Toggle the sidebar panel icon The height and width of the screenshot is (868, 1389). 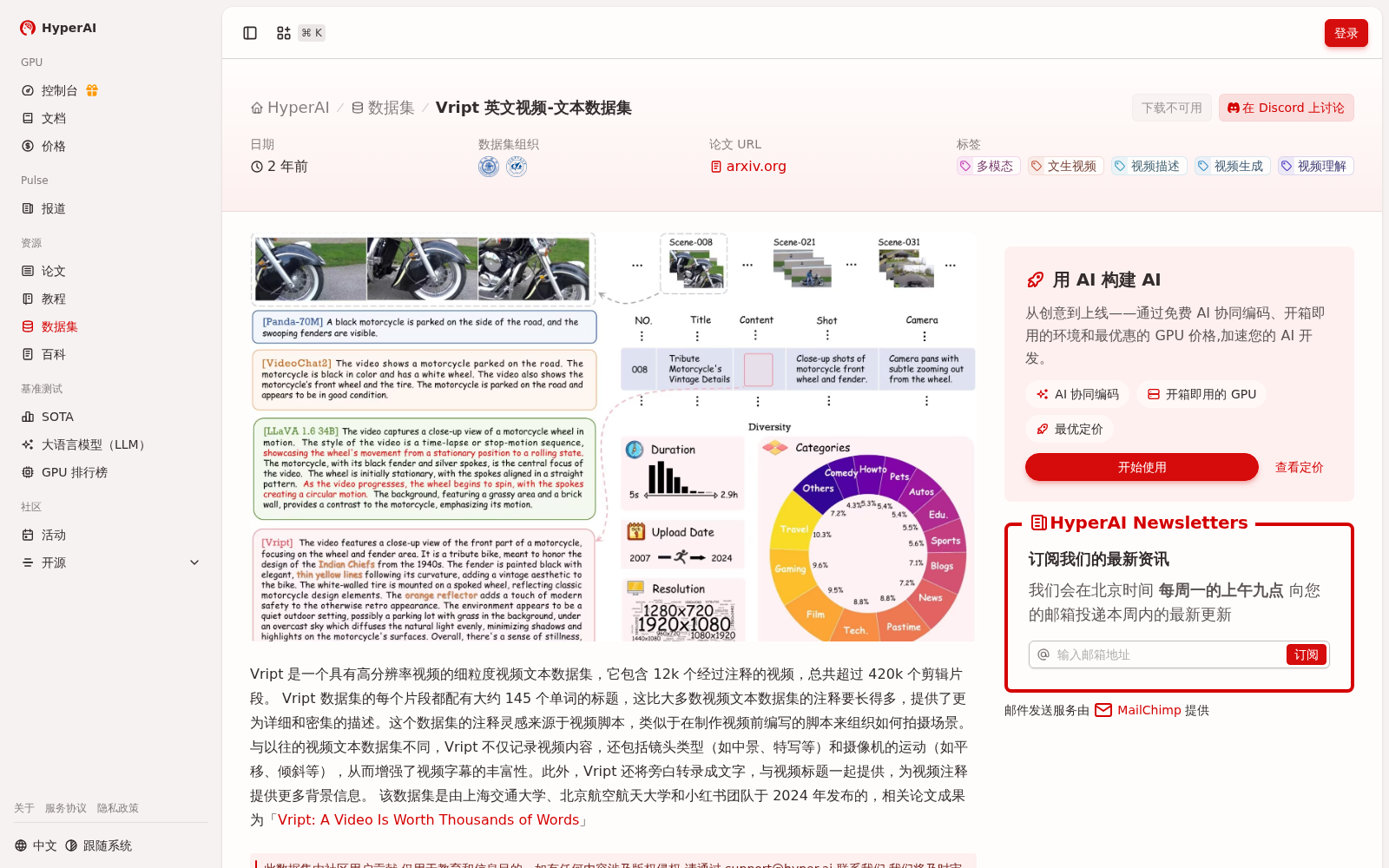250,33
